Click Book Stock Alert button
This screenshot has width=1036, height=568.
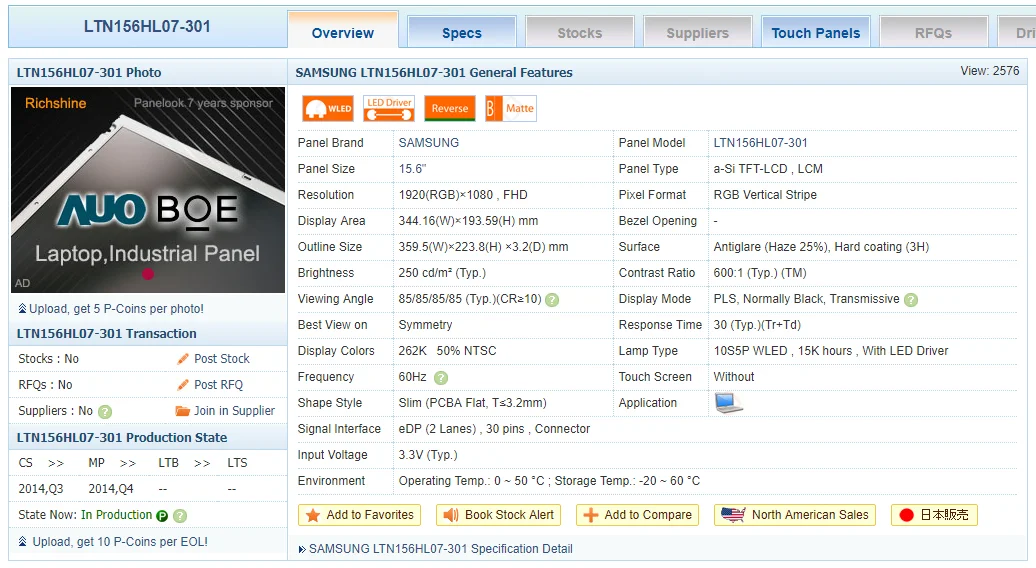click(498, 515)
